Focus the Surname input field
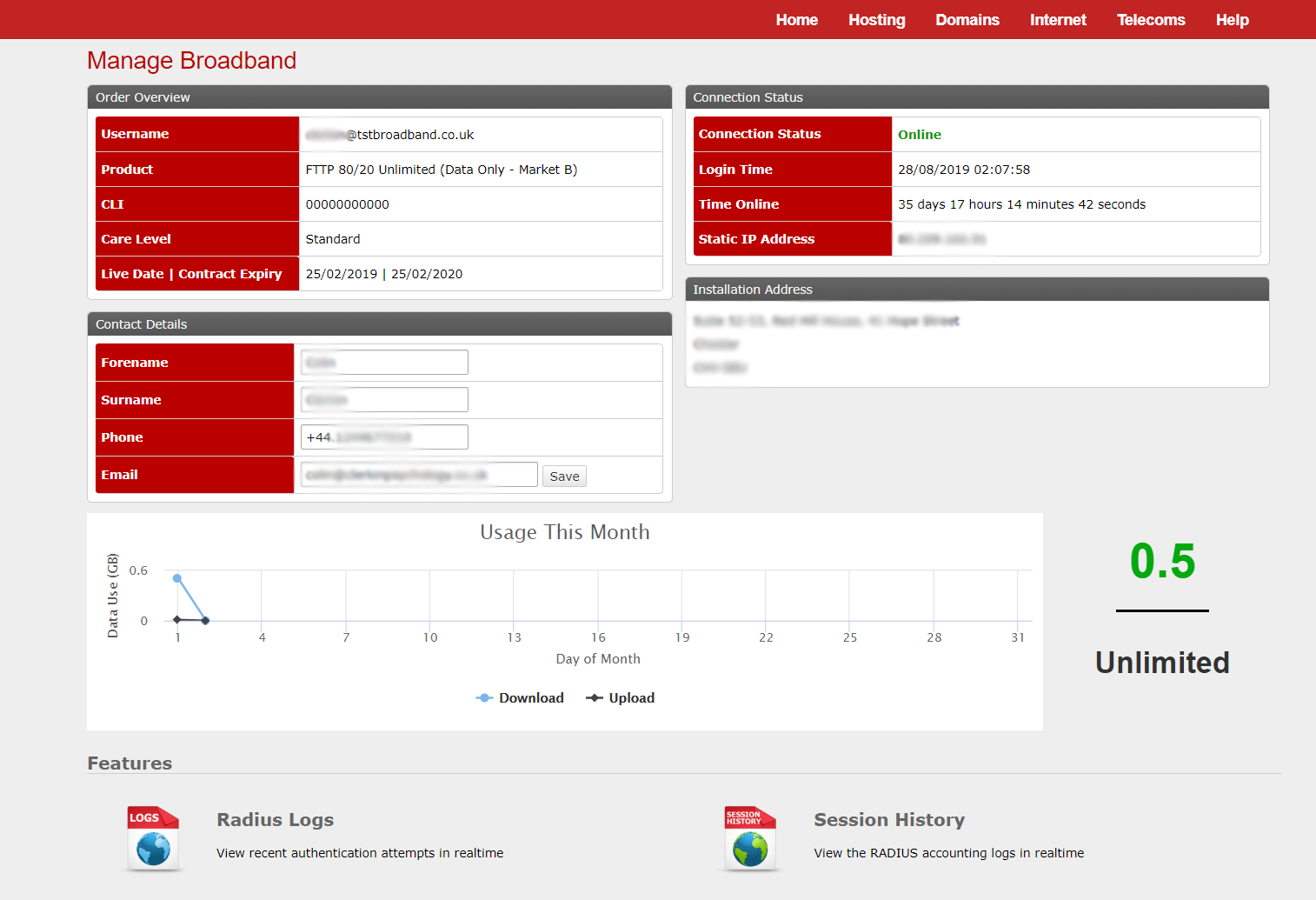Viewport: 1316px width, 900px height. (x=384, y=400)
